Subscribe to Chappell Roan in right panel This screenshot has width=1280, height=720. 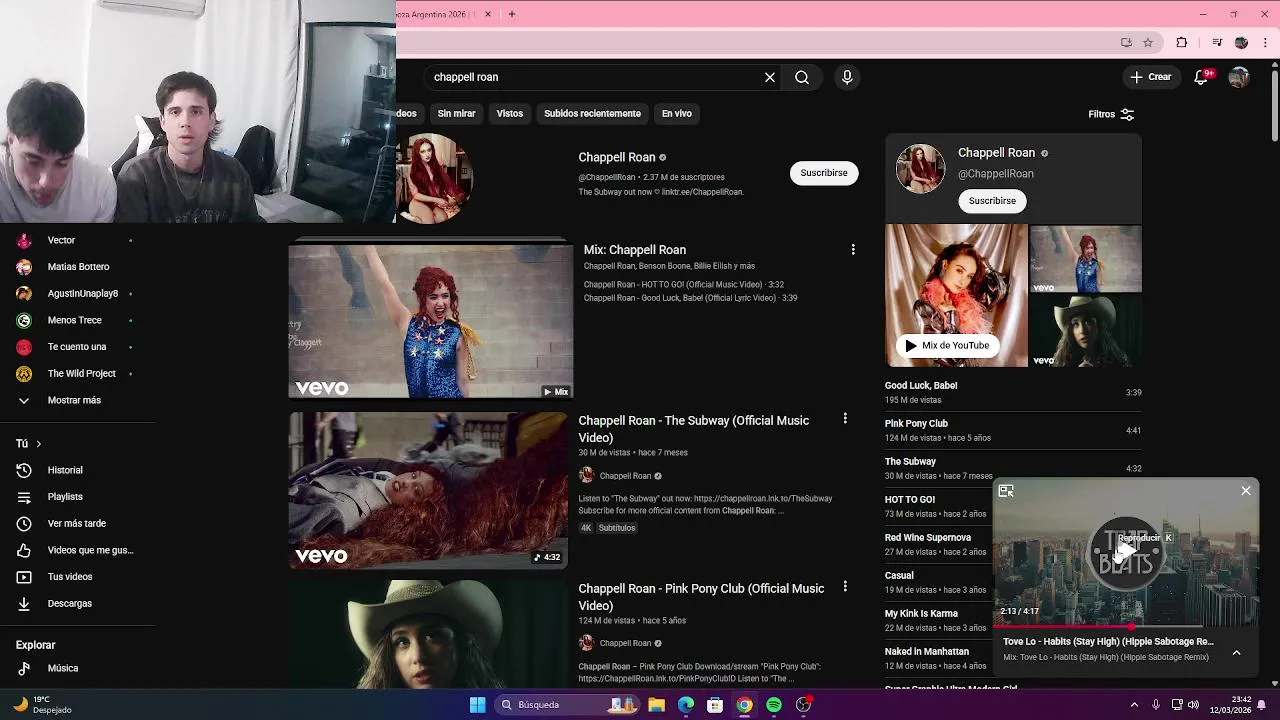992,201
